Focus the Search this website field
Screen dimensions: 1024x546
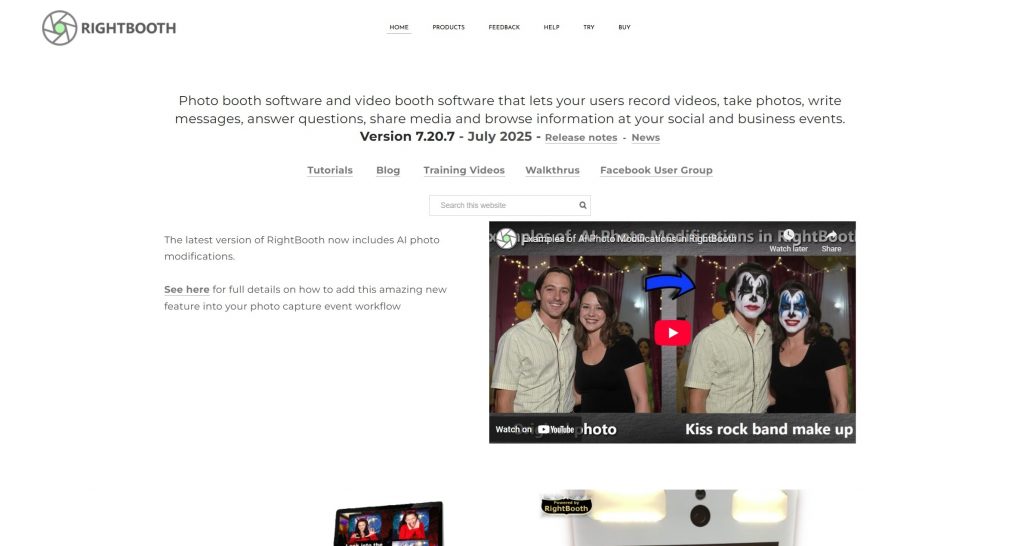(x=509, y=205)
